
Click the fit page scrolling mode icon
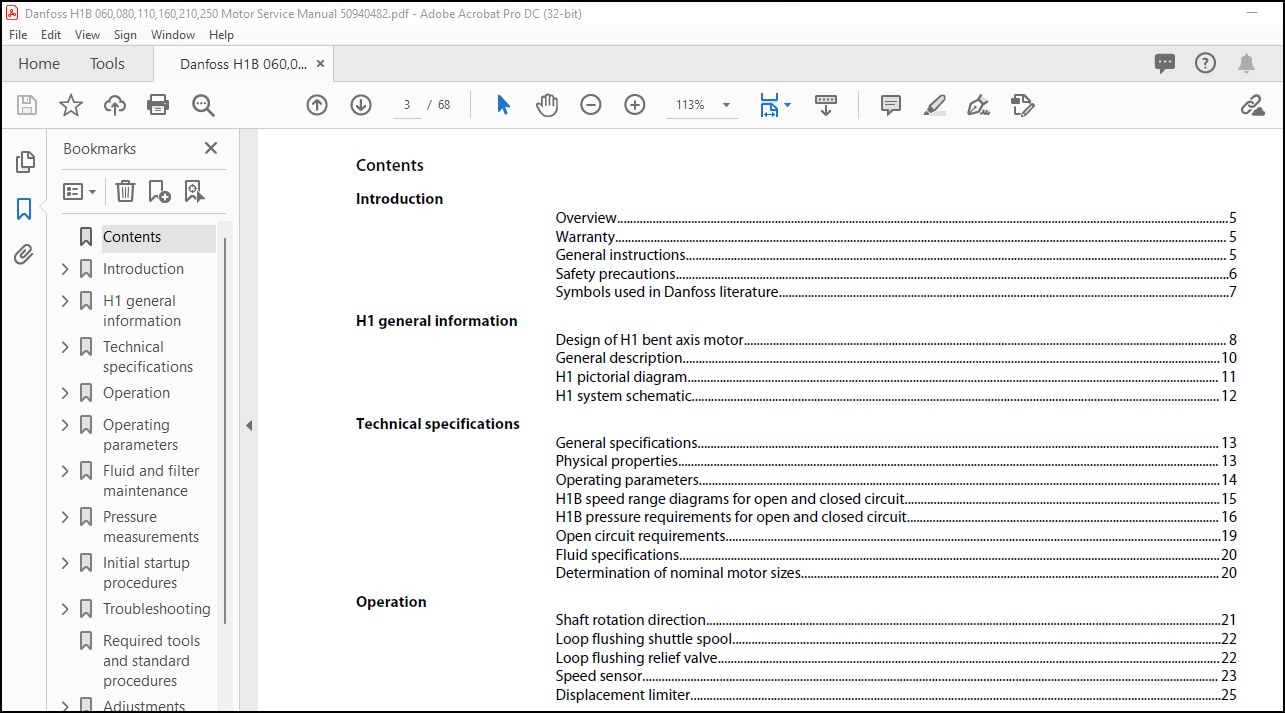tap(768, 105)
